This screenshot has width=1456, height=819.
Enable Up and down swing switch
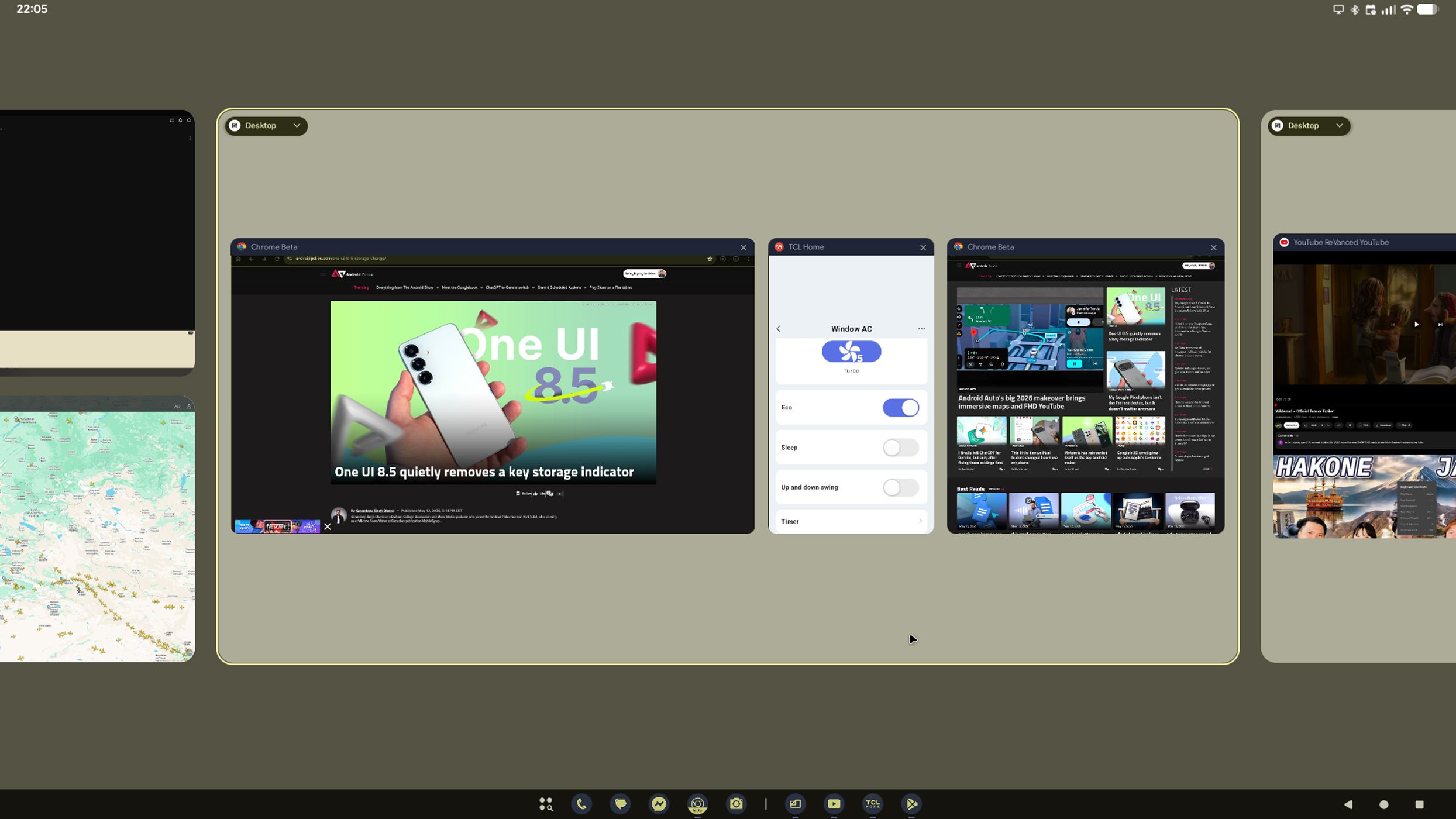point(900,487)
